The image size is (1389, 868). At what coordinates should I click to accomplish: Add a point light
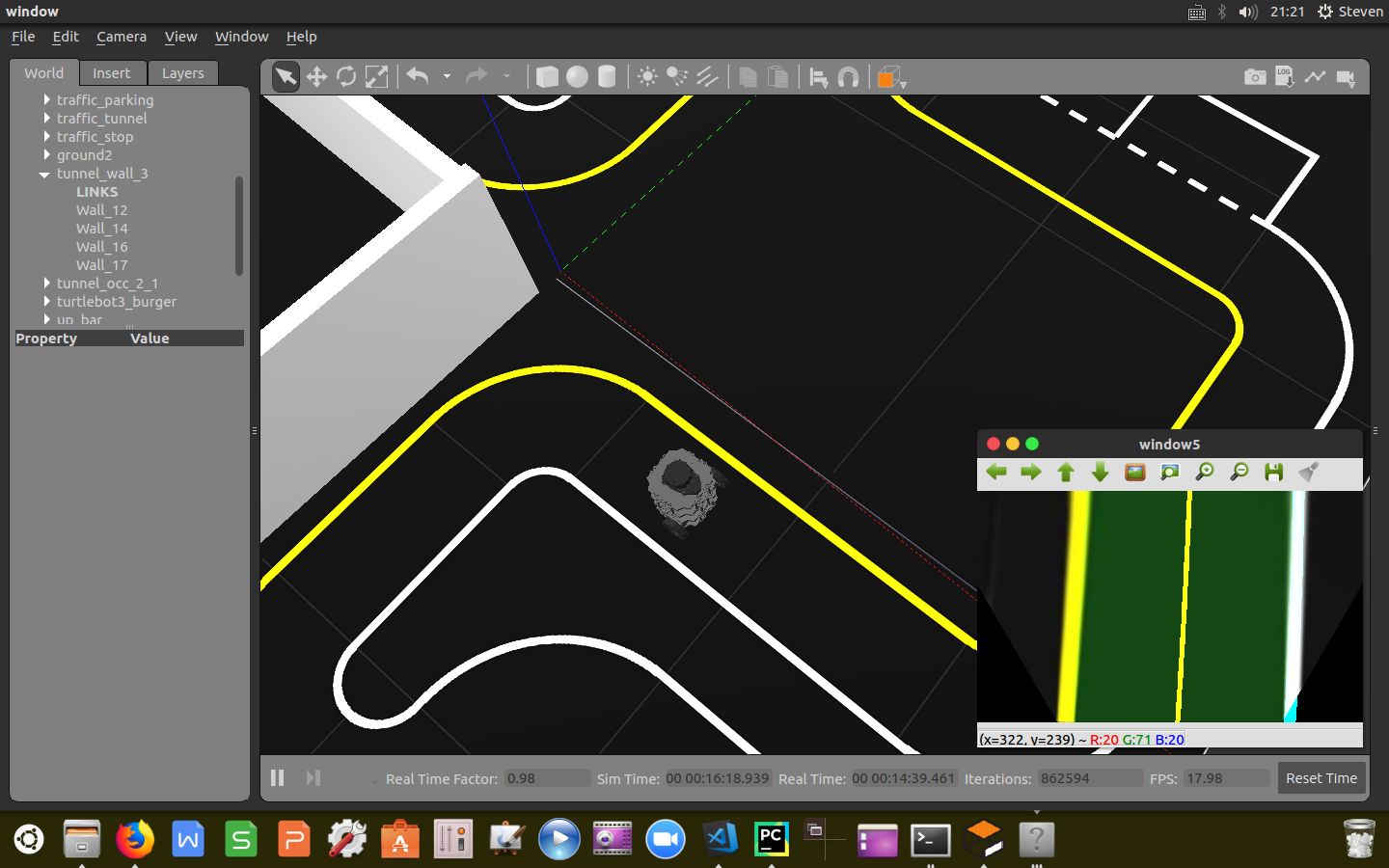point(647,77)
